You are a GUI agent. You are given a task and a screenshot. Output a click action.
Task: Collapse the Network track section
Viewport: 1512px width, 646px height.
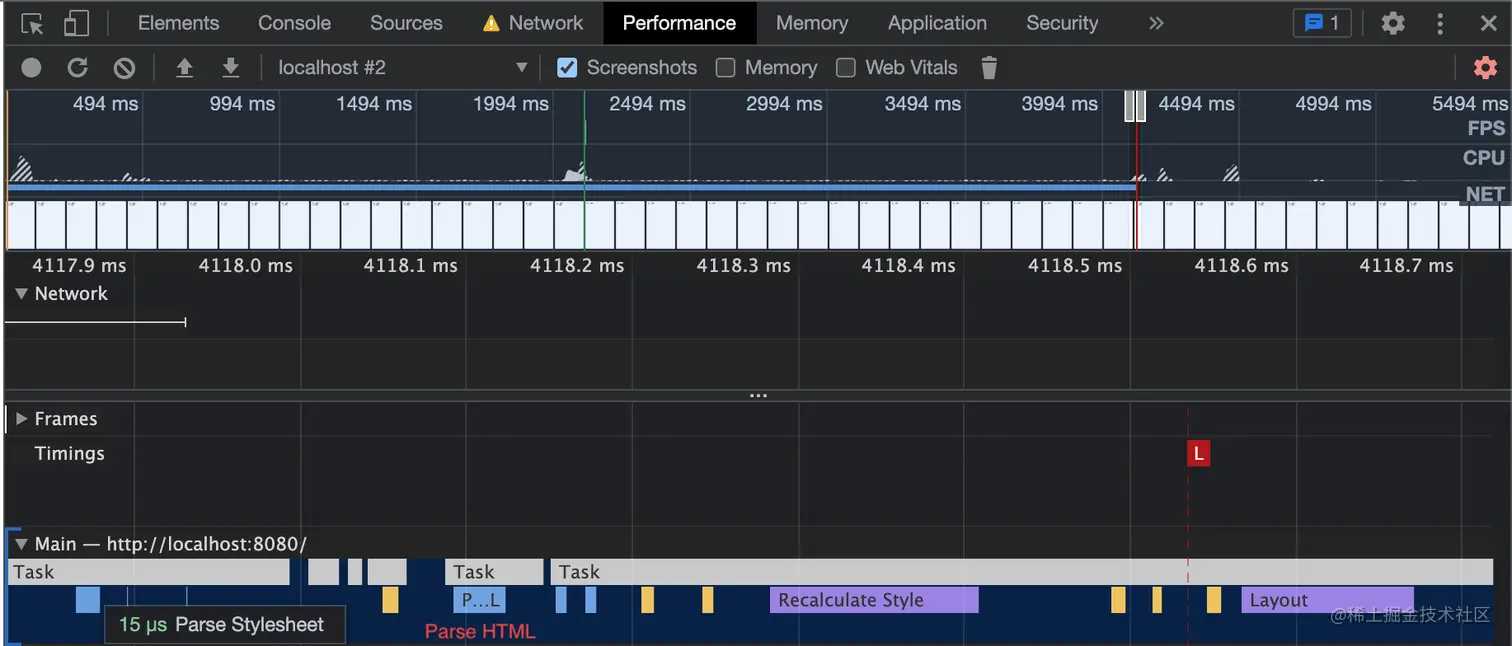point(22,294)
